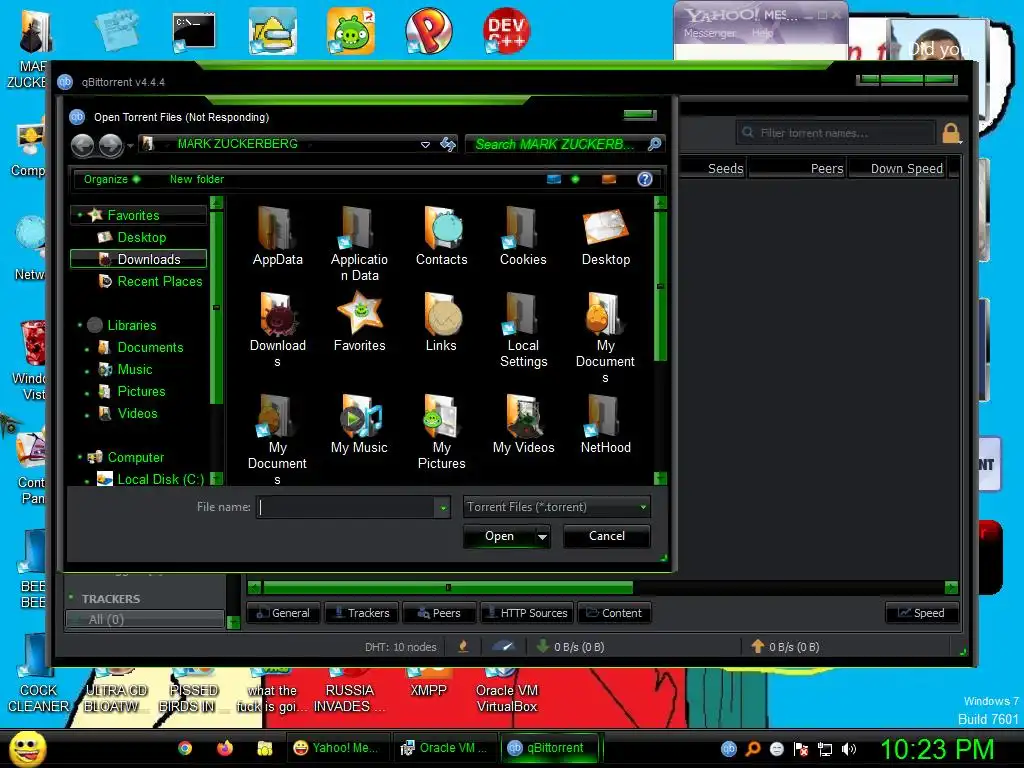The height and width of the screenshot is (768, 1024).
Task: Select the My Videos folder
Action: (x=523, y=423)
